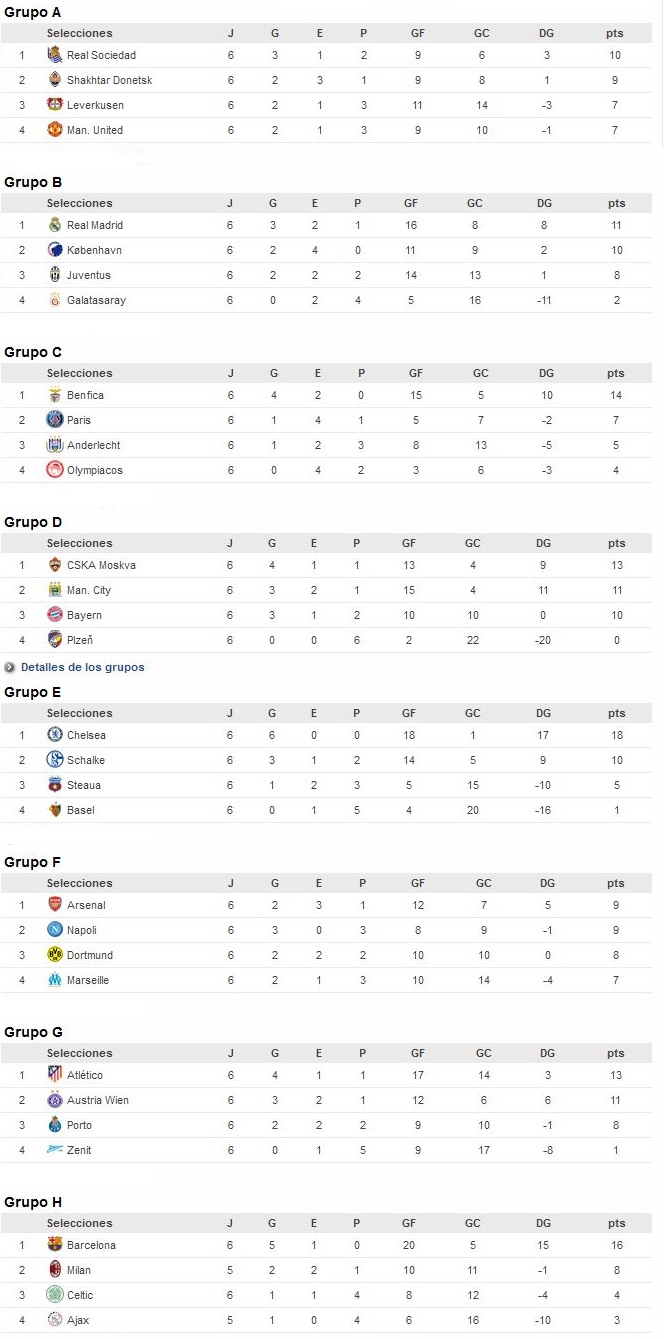Click the Arsenal club crest
Image resolution: width=664 pixels, height=1339 pixels.
pyautogui.click(x=55, y=905)
